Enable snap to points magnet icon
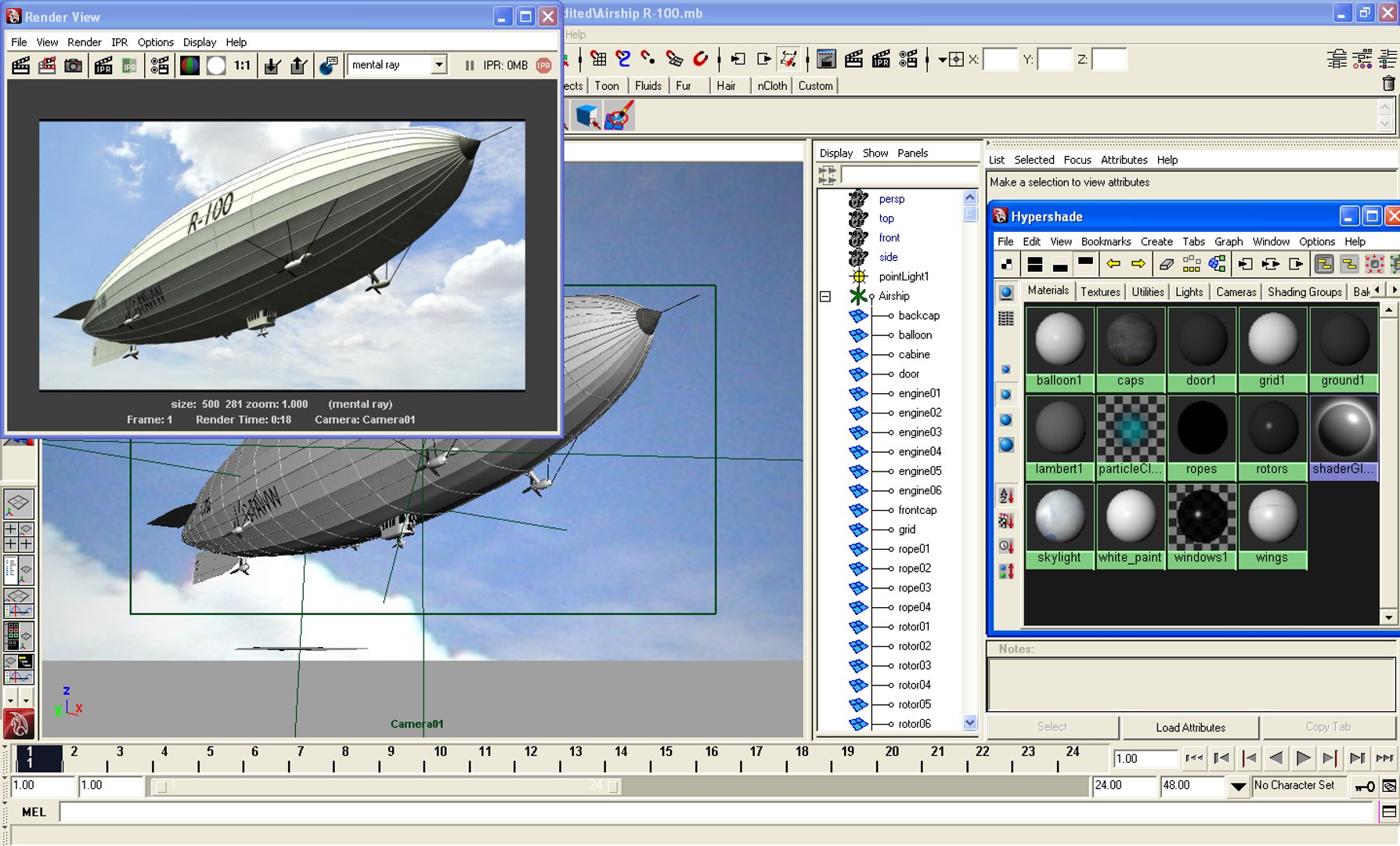The image size is (1400, 846). pyautogui.click(x=648, y=59)
